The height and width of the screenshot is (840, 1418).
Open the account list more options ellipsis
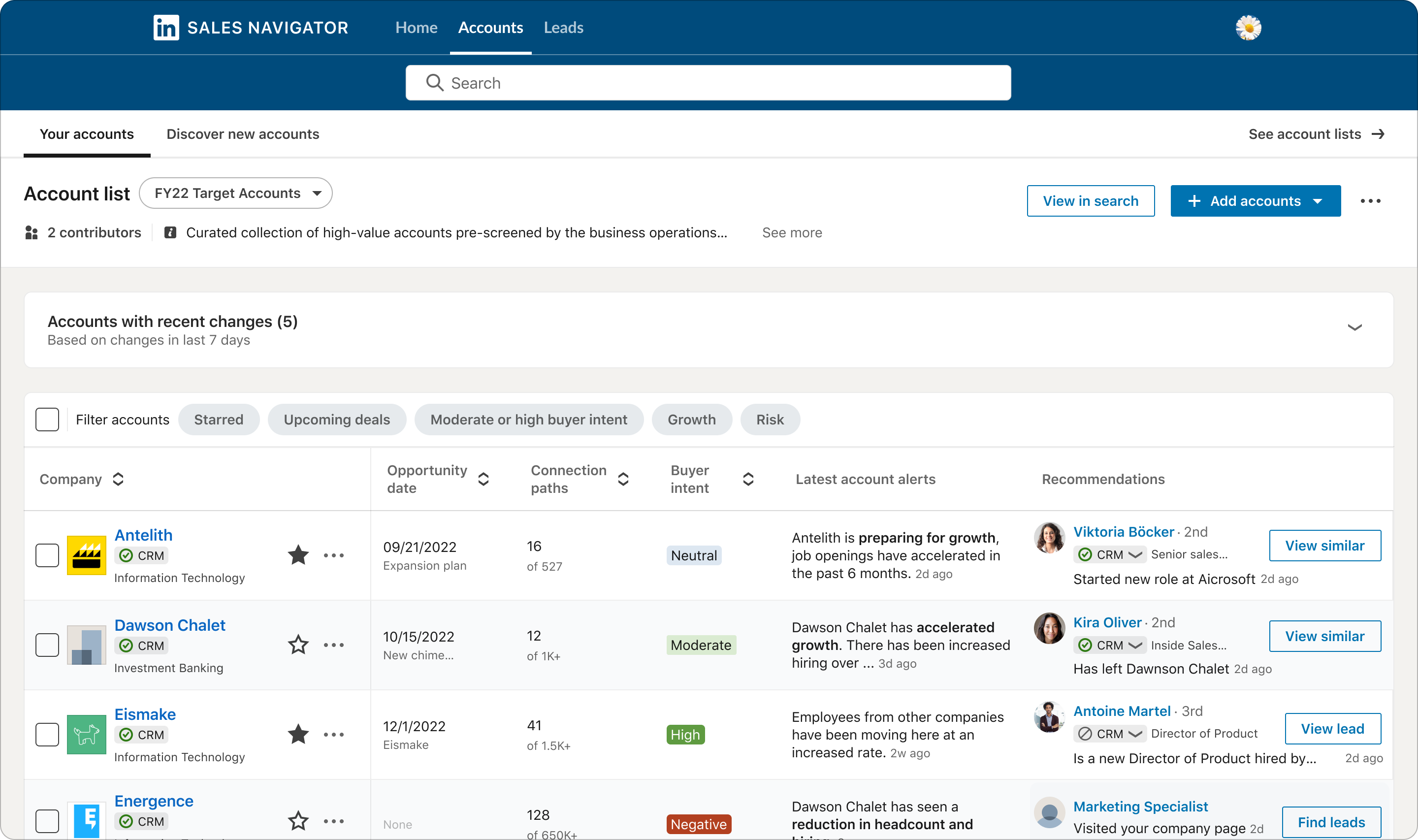pyautogui.click(x=1370, y=201)
